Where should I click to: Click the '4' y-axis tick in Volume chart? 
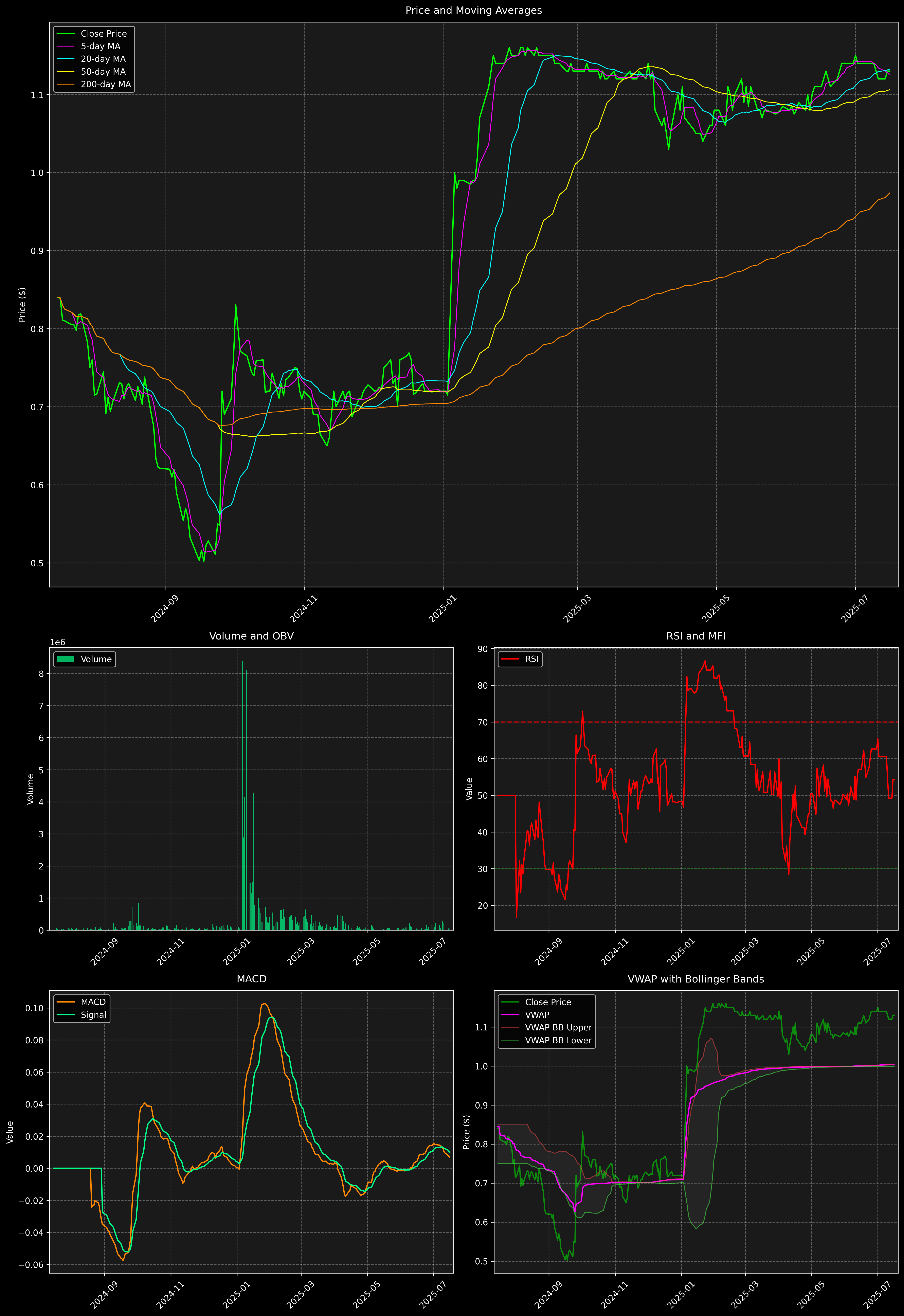(41, 802)
